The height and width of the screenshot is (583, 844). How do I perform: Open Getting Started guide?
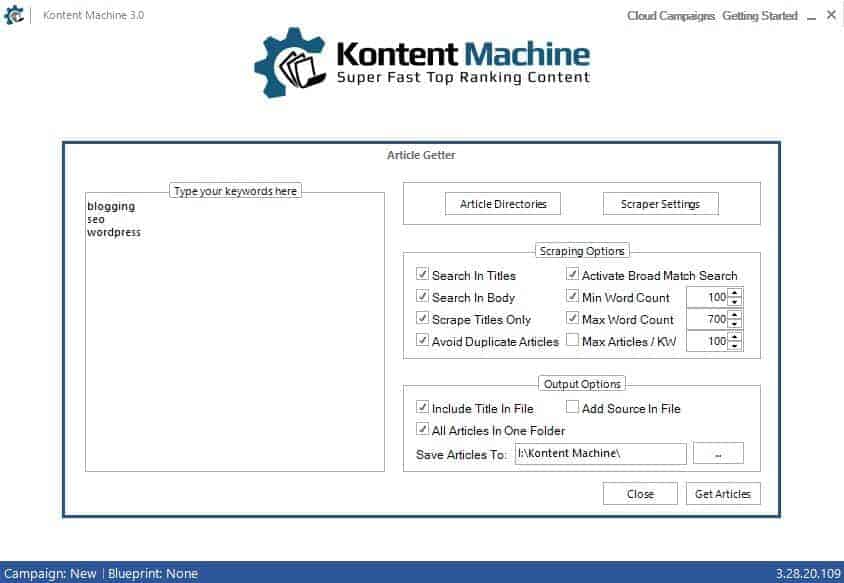[x=759, y=16]
